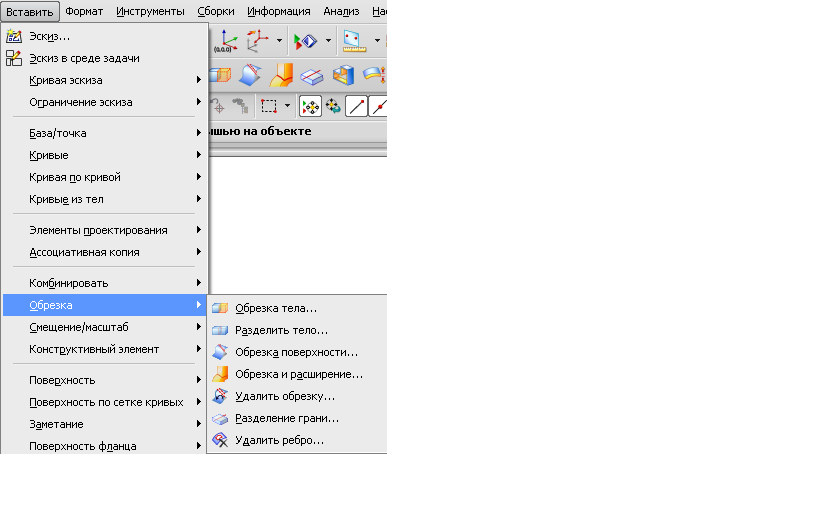
Task: Select the highlighted Обрезка menu item
Action: (104, 305)
